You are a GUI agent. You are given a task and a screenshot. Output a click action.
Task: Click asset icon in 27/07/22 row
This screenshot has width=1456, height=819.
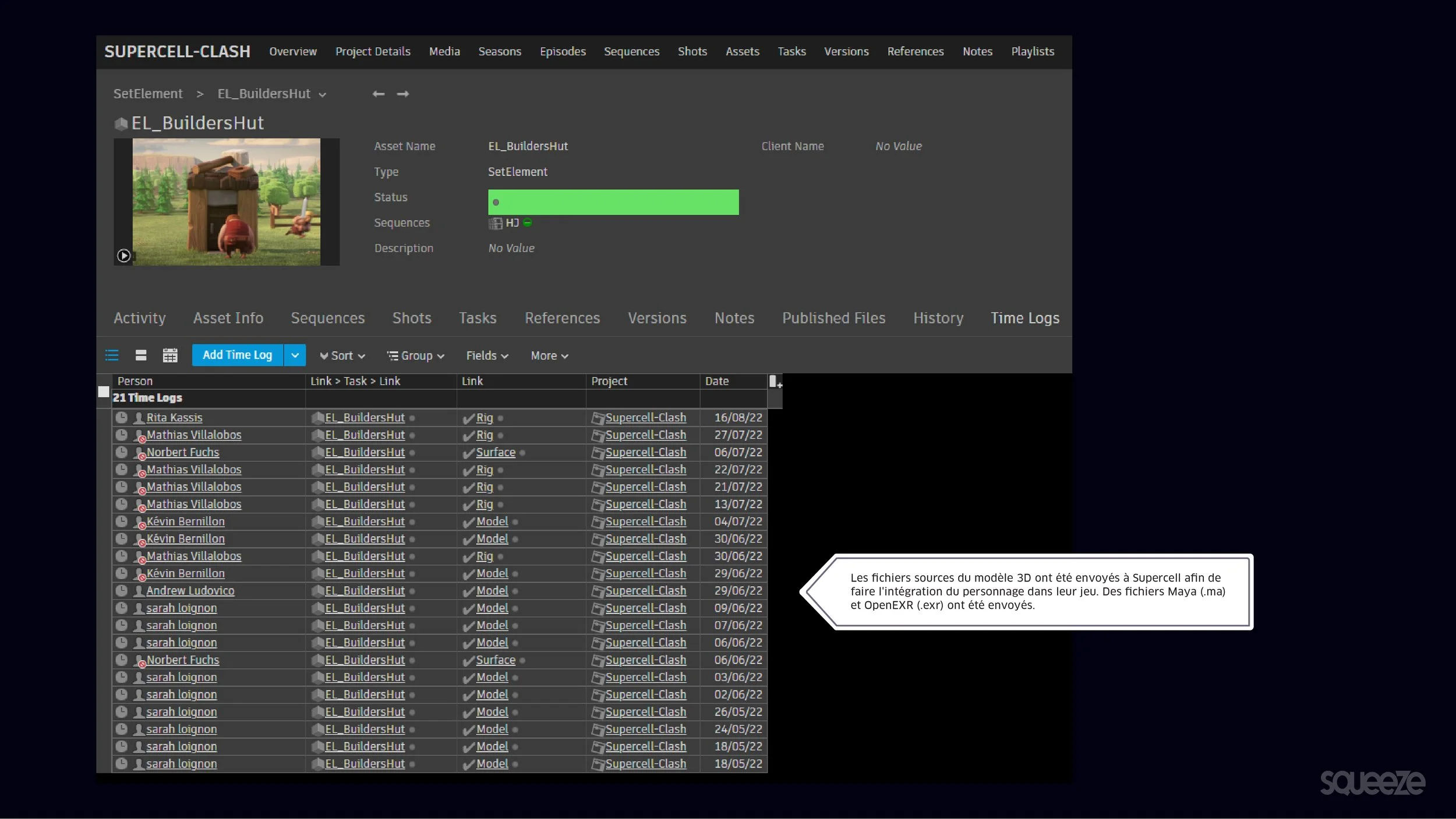[x=317, y=435]
